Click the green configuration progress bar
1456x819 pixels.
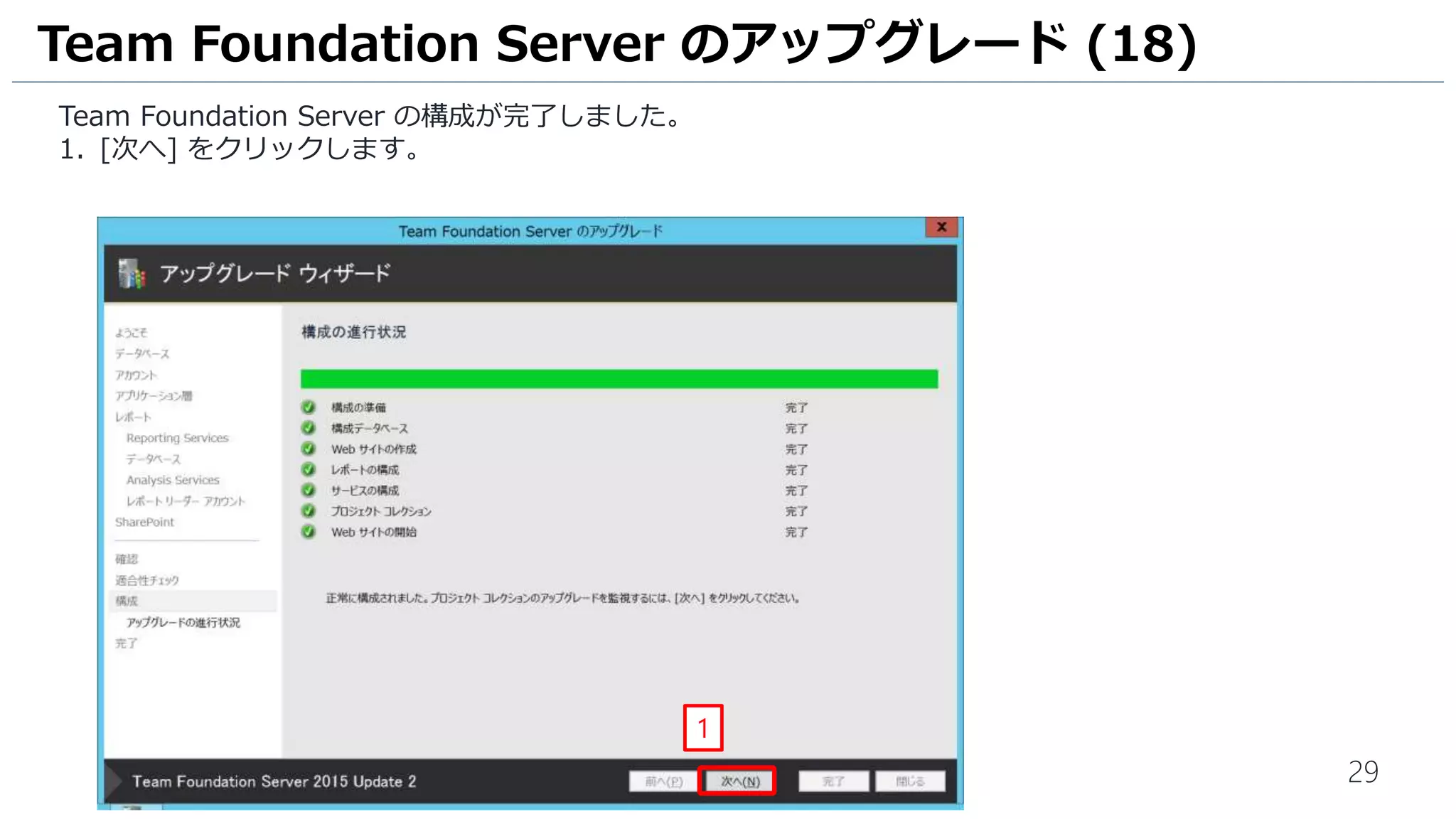pyautogui.click(x=619, y=378)
